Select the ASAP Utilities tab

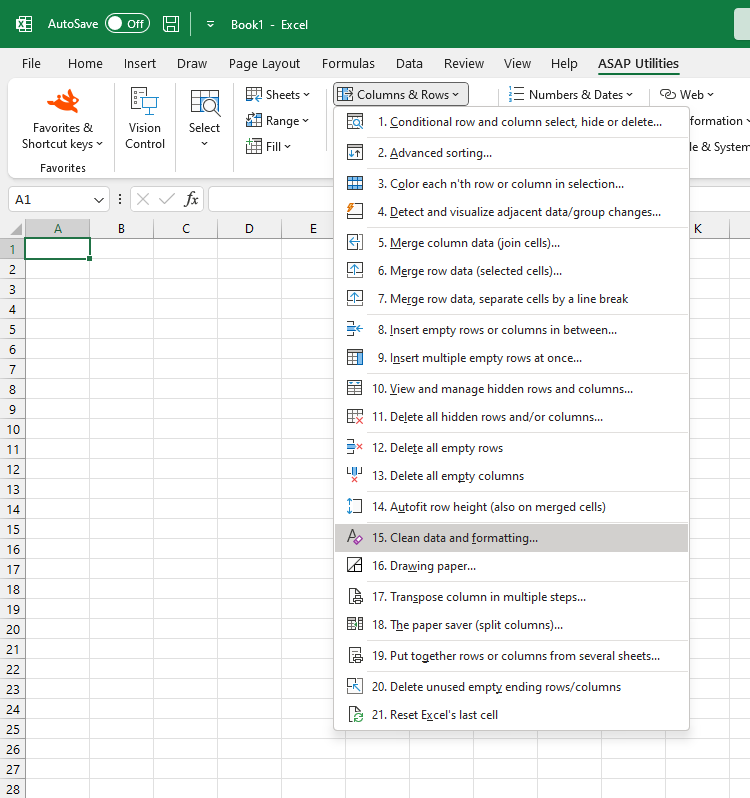point(638,64)
